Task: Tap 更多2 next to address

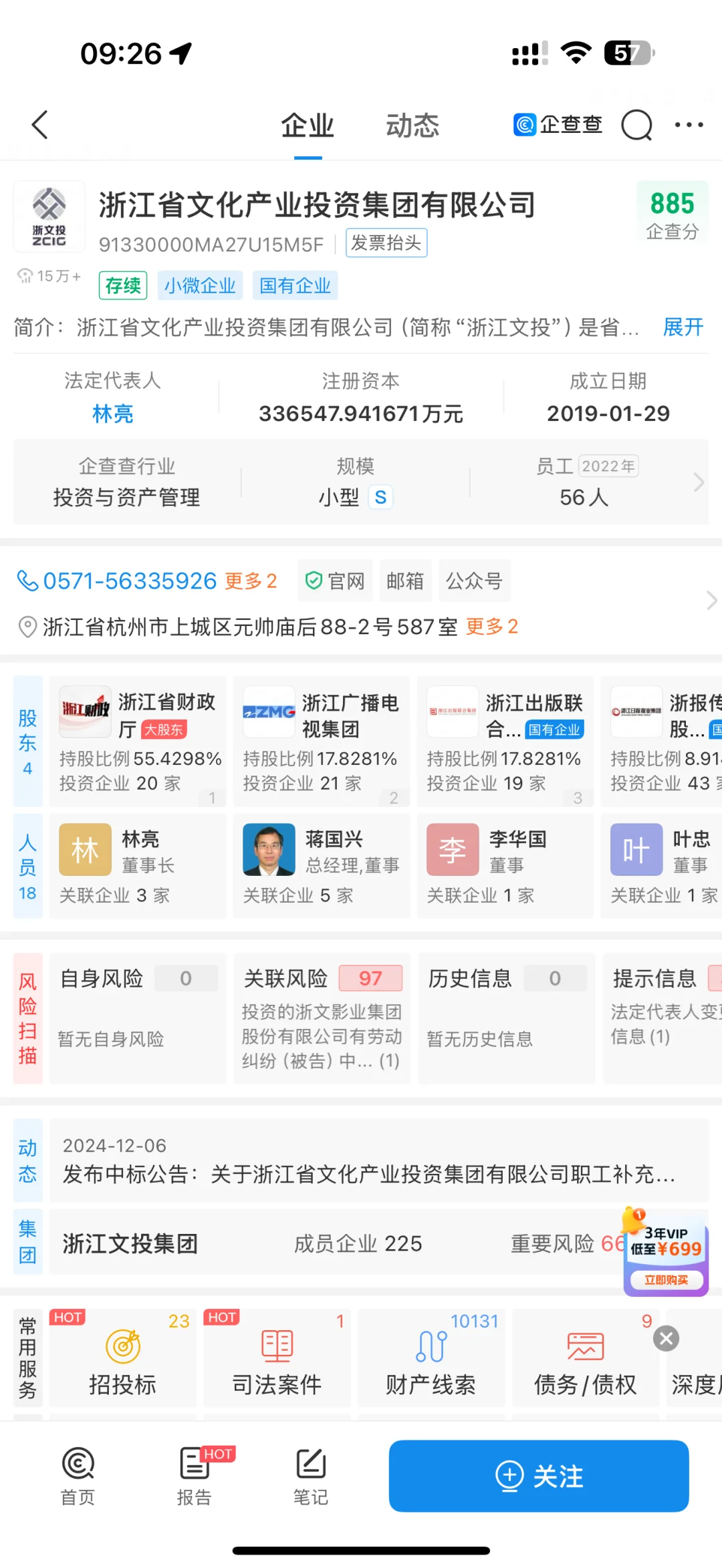Action: (492, 627)
